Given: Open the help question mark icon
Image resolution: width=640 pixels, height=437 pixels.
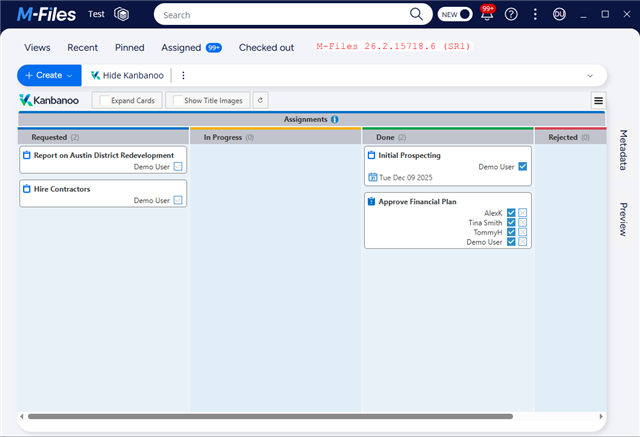Looking at the screenshot, I should coord(512,15).
